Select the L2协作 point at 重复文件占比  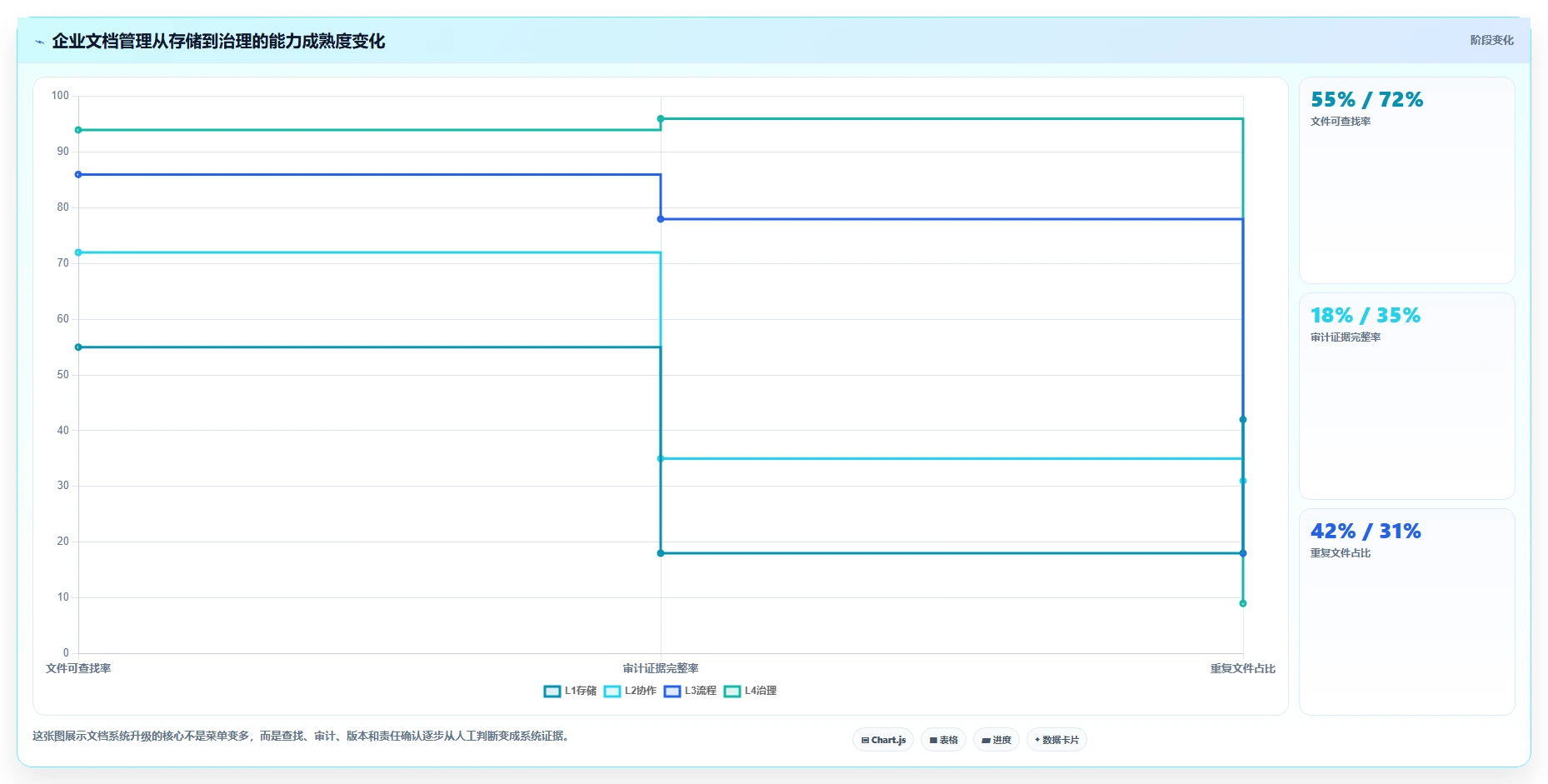pos(1243,481)
